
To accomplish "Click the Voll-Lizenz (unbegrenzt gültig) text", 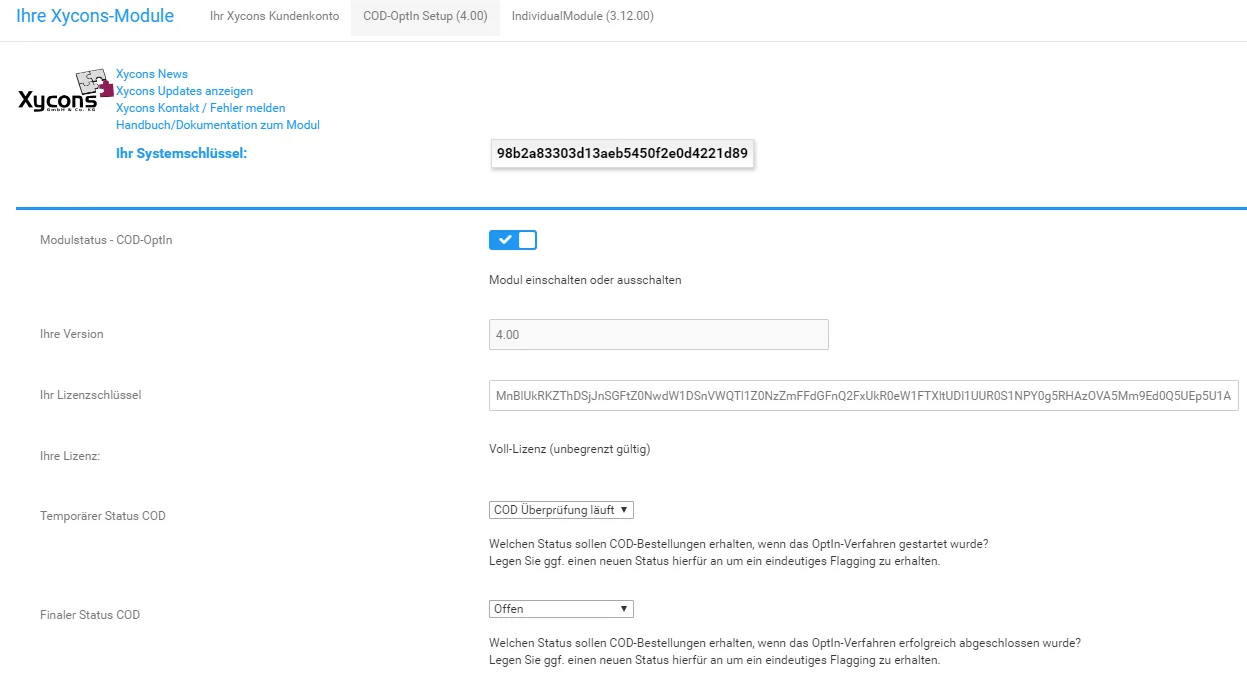I will (x=570, y=449).
